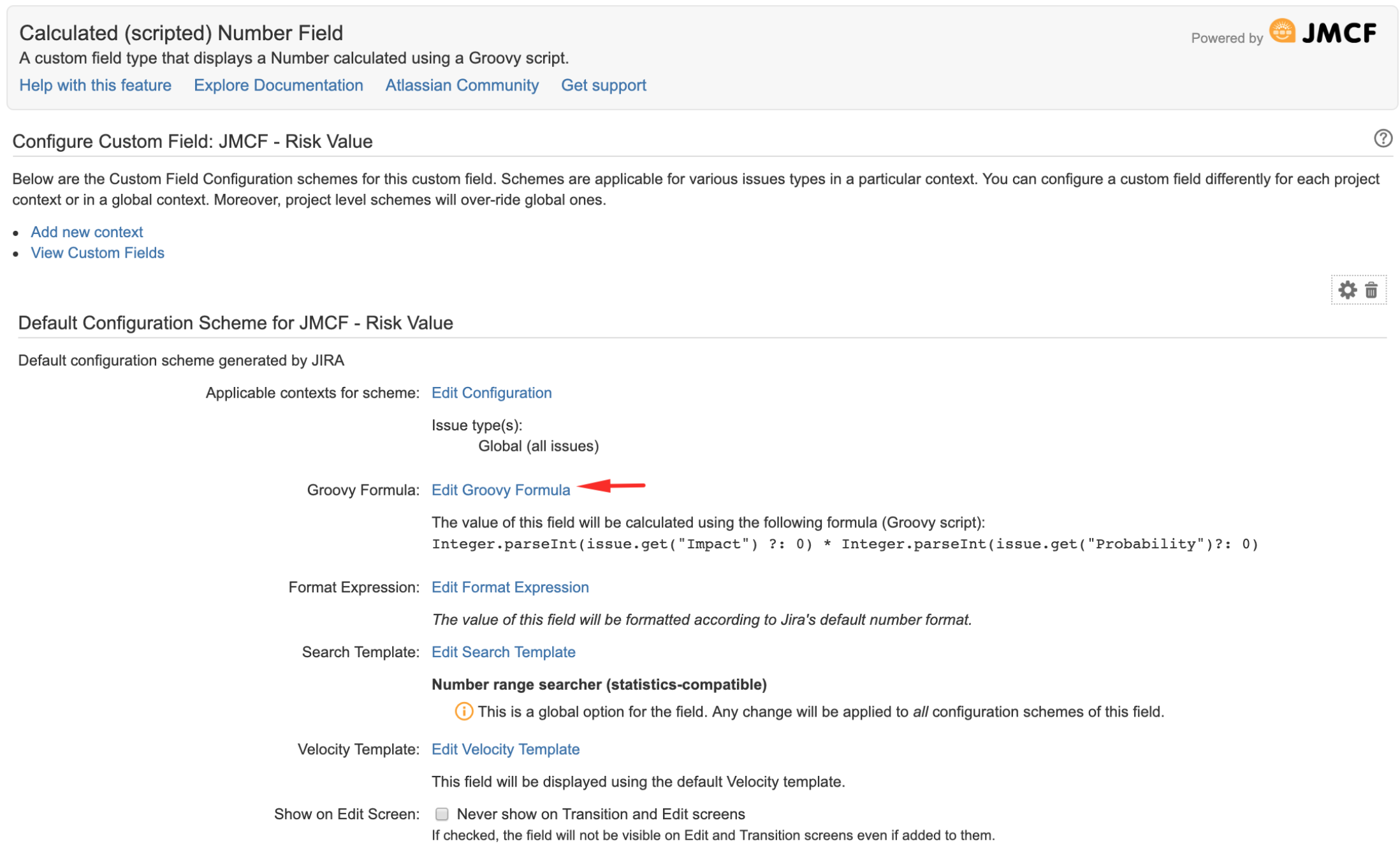Image resolution: width=1400 pixels, height=853 pixels.
Task: Select the Integer.parseInt Groovy formula text
Action: click(845, 544)
